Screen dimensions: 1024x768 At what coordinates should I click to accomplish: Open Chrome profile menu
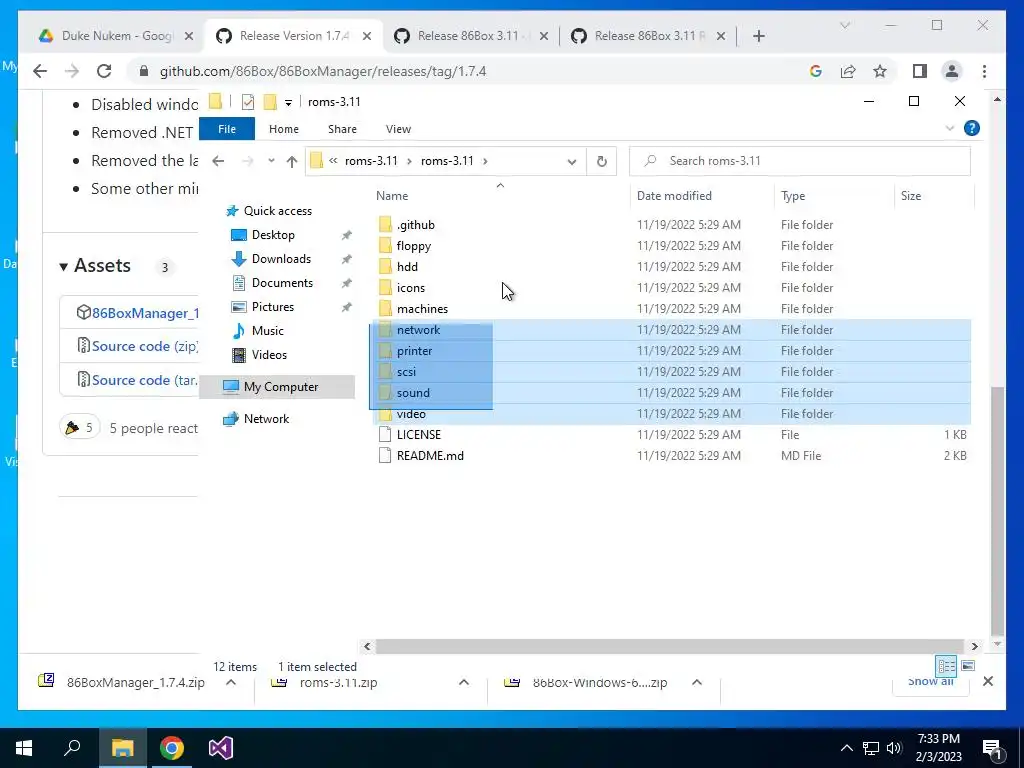pyautogui.click(x=952, y=71)
